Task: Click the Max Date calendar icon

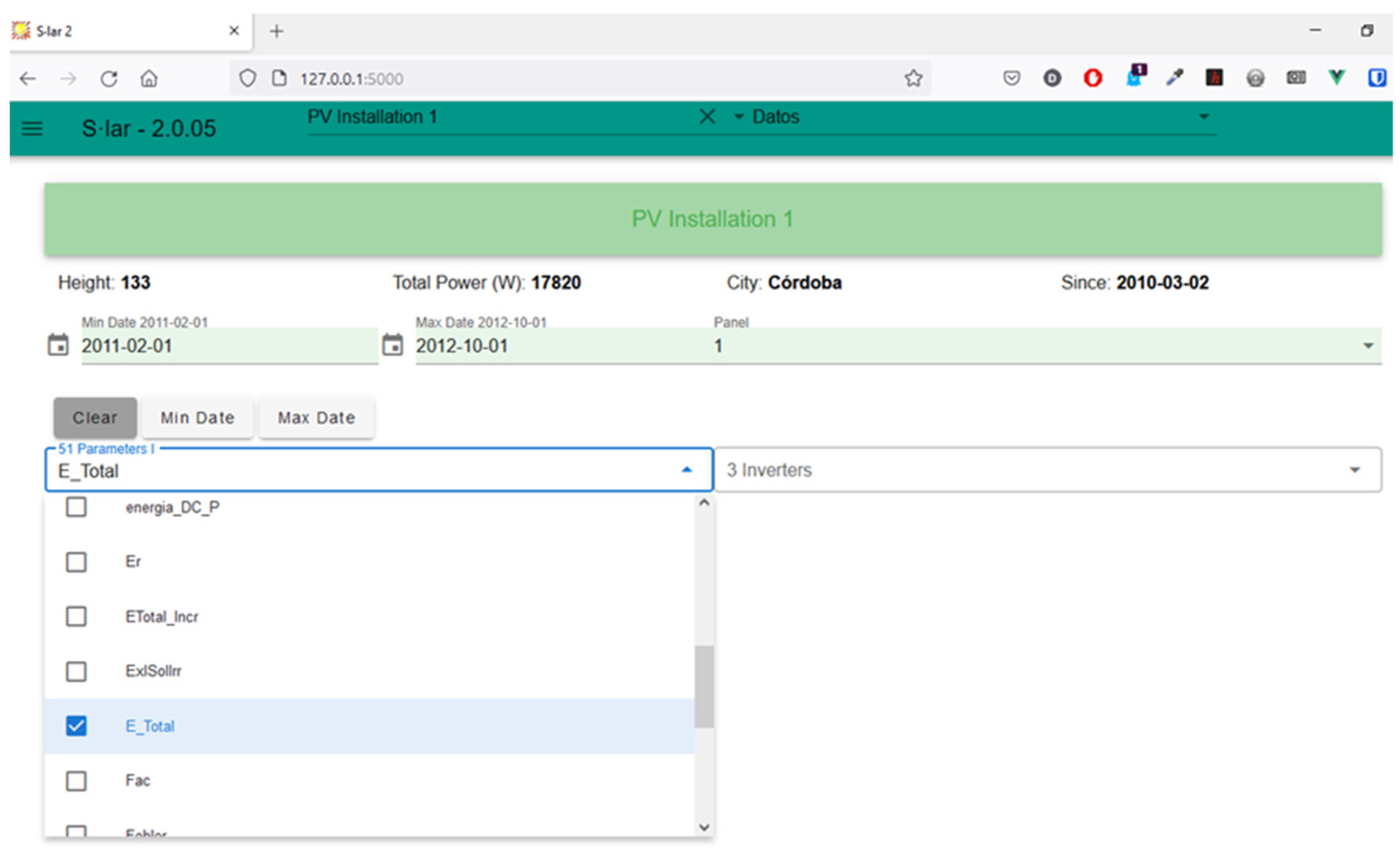Action: 392,345
